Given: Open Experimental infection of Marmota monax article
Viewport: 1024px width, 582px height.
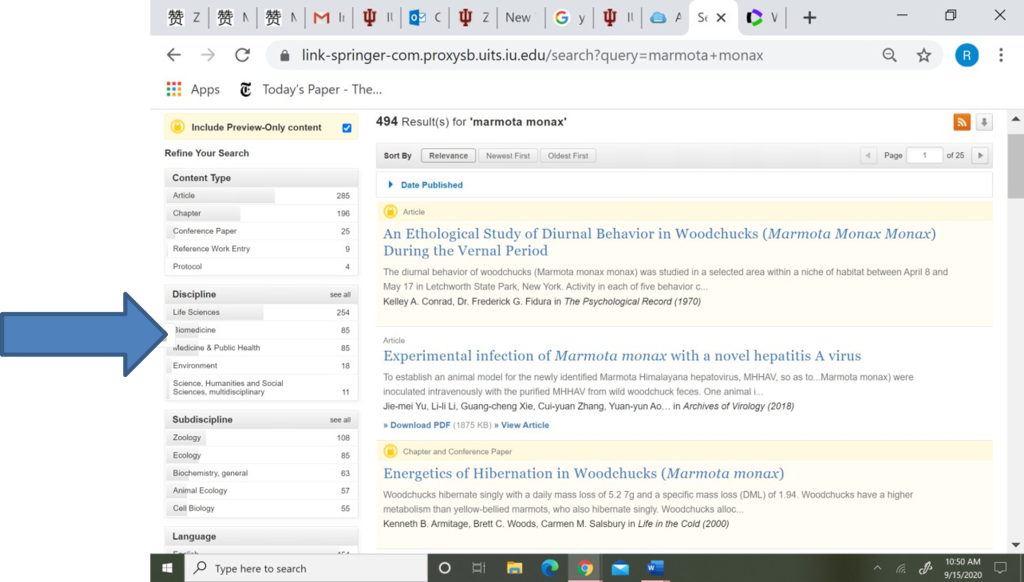Looking at the screenshot, I should click(622, 356).
